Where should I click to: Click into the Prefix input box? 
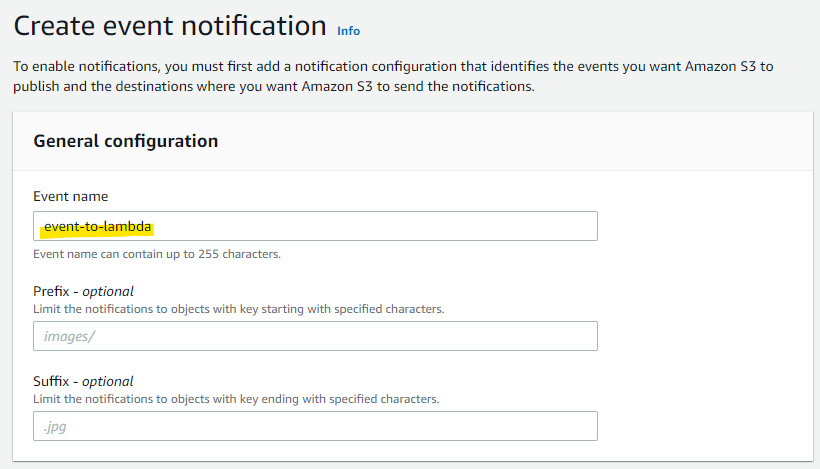[x=315, y=336]
